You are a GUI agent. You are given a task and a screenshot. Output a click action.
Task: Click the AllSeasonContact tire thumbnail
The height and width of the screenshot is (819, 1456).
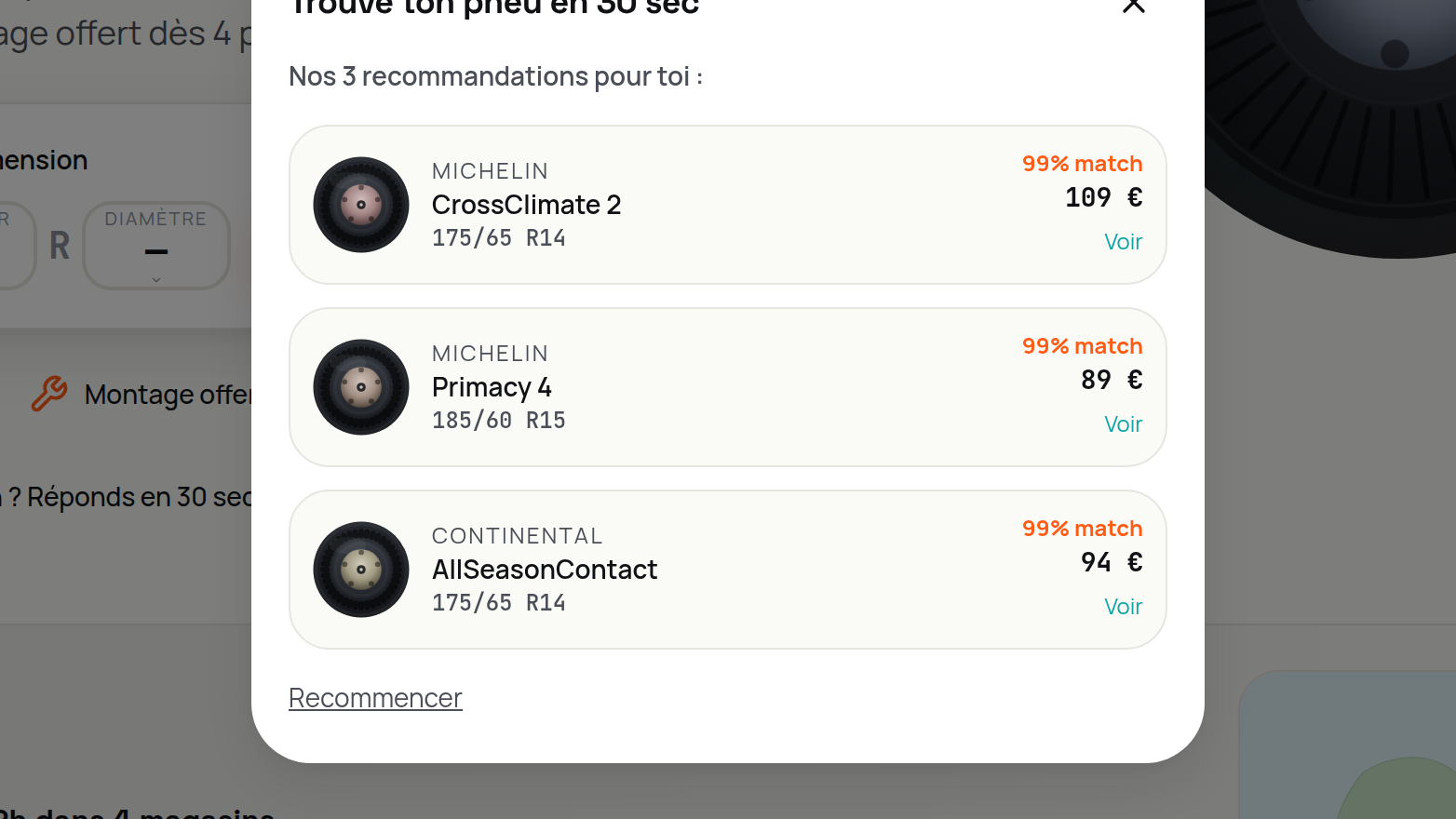coord(361,570)
